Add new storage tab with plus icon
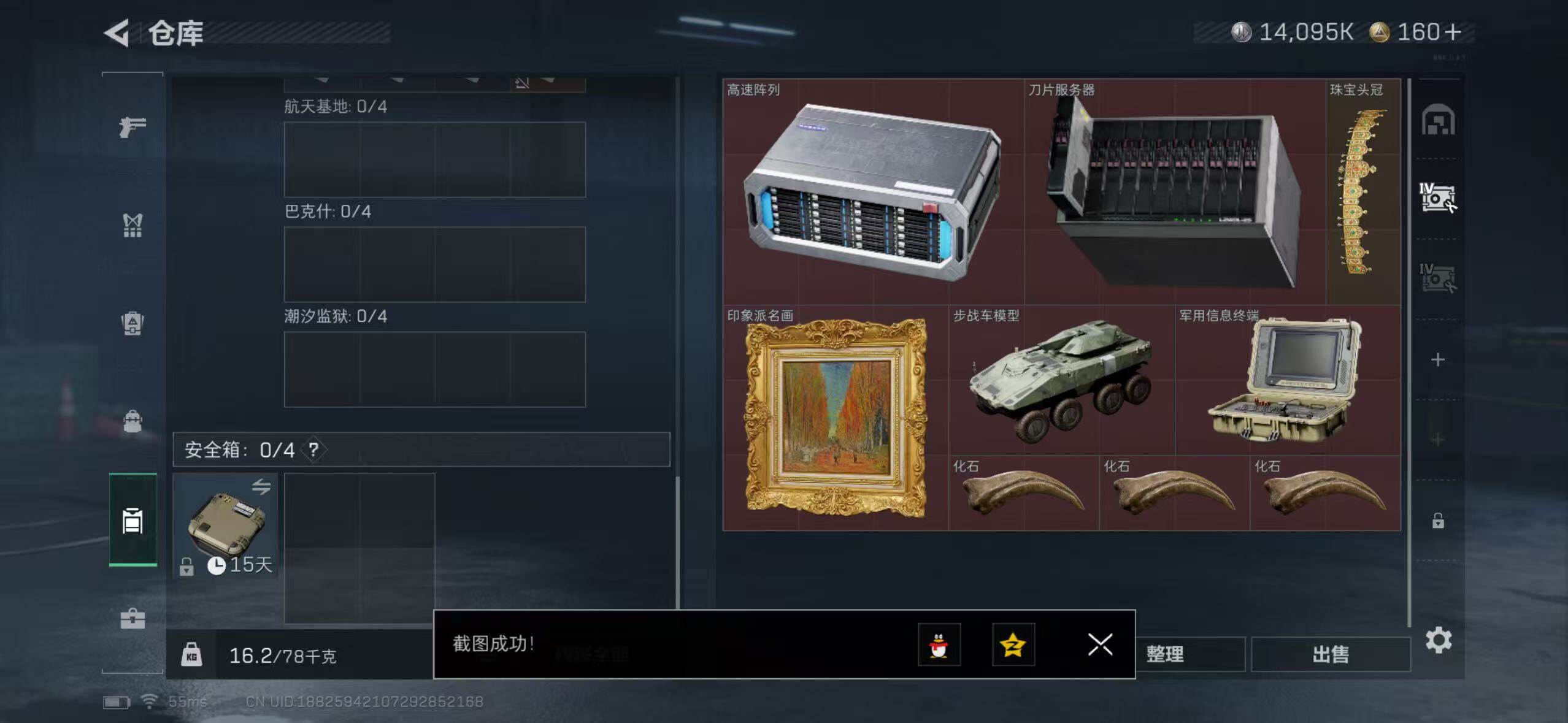Image resolution: width=1568 pixels, height=723 pixels. 1438,359
